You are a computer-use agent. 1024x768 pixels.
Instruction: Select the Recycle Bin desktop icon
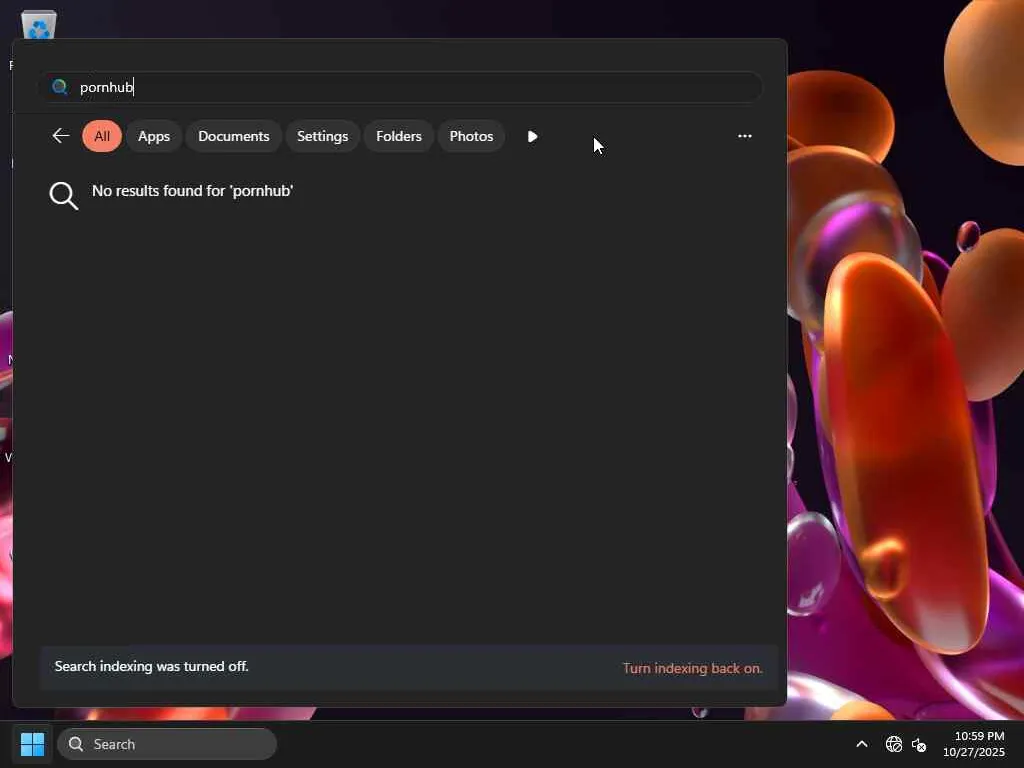(x=39, y=26)
